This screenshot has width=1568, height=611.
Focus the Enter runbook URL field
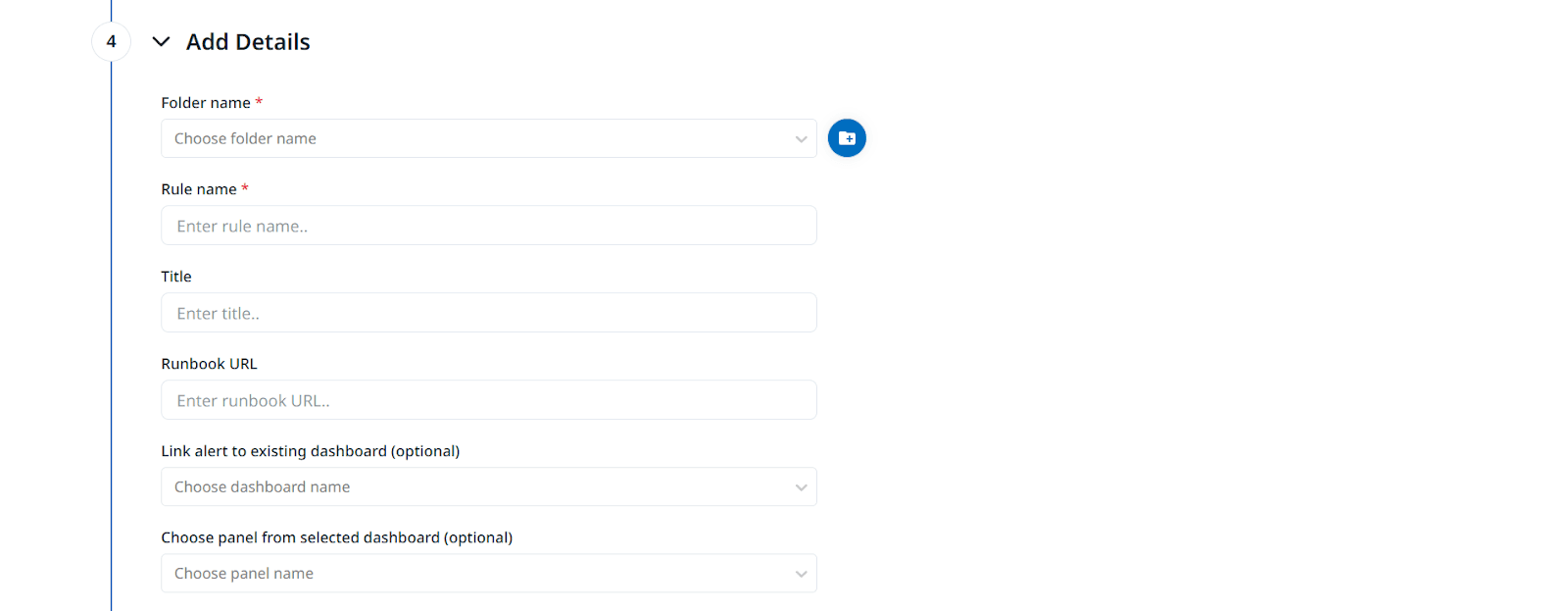489,400
